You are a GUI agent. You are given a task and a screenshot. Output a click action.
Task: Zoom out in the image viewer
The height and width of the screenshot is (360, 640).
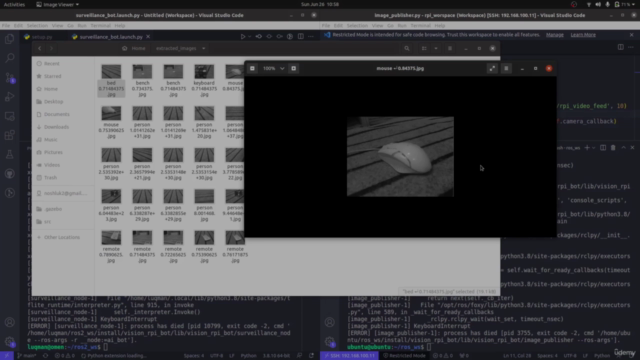(x=252, y=68)
